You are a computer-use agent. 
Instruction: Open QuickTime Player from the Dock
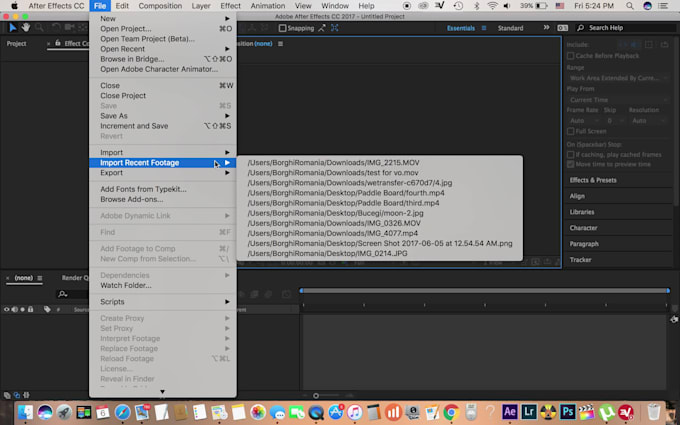click(316, 412)
